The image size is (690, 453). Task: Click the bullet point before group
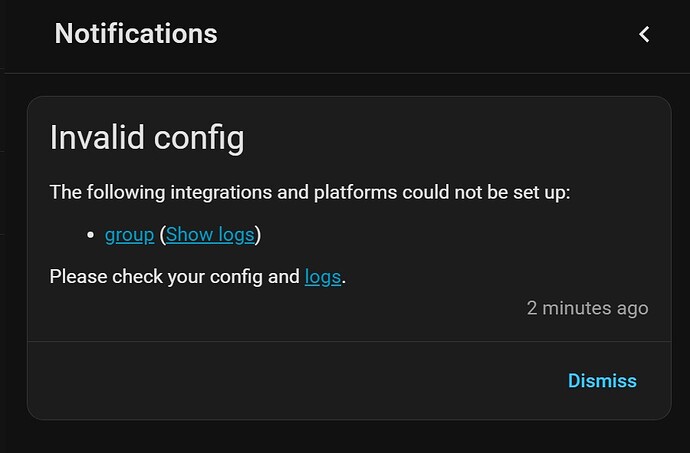point(91,236)
